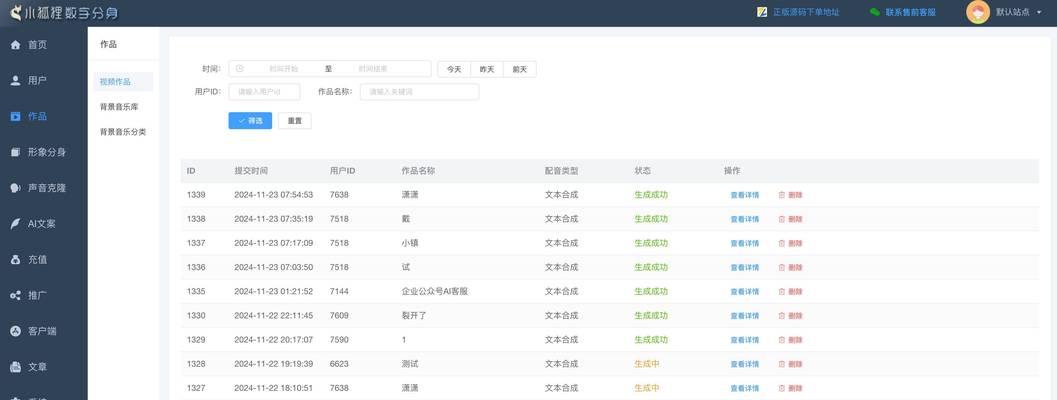Click the end time field
This screenshot has width=1057, height=400.
pos(373,69)
